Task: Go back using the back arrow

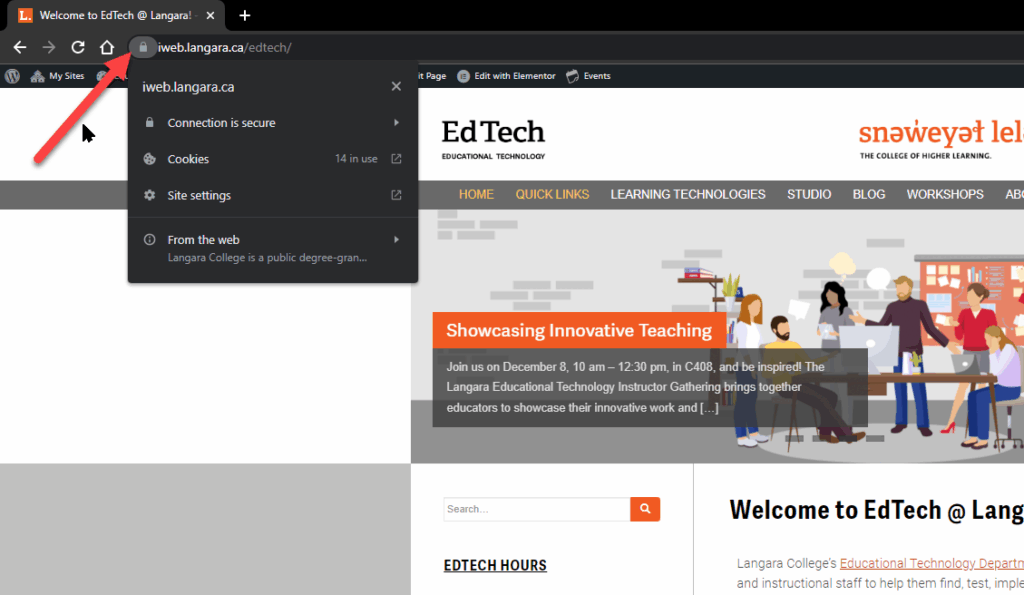Action: point(20,47)
